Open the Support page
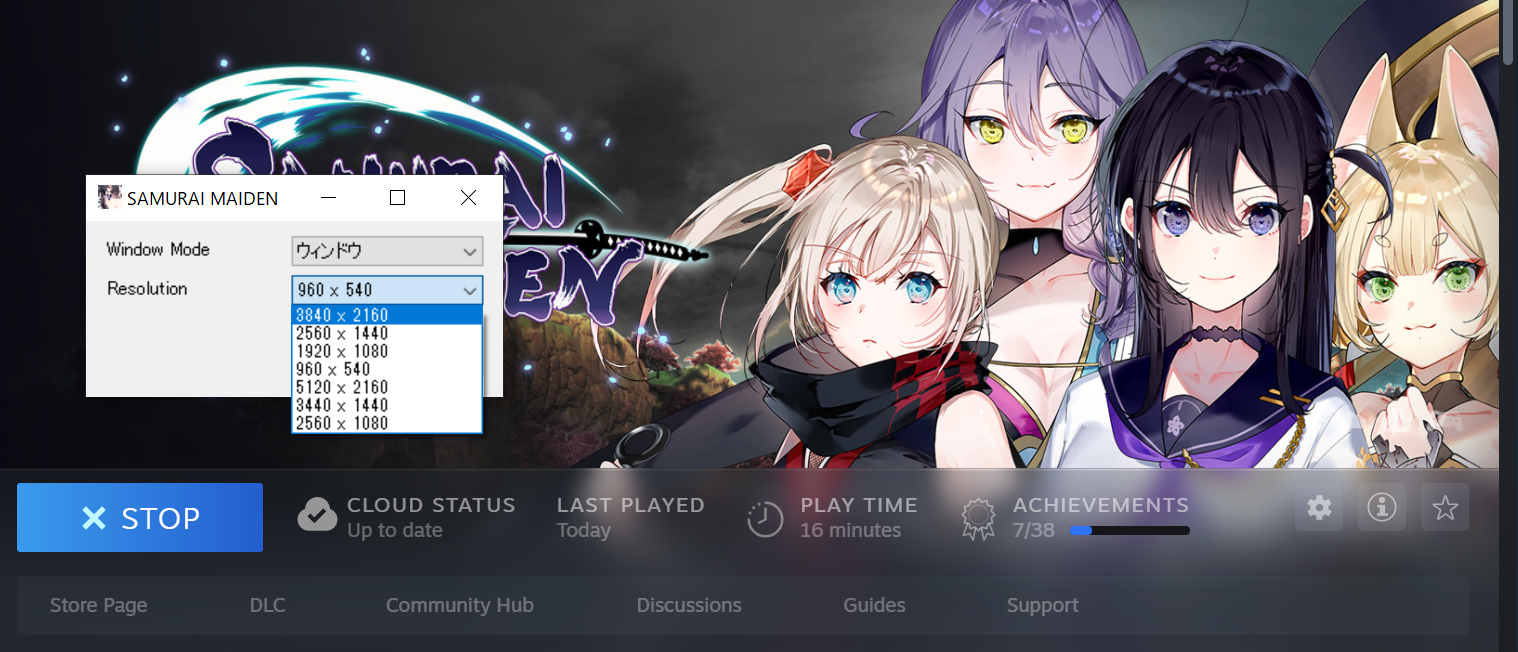The height and width of the screenshot is (652, 1518). pyautogui.click(x=1042, y=605)
